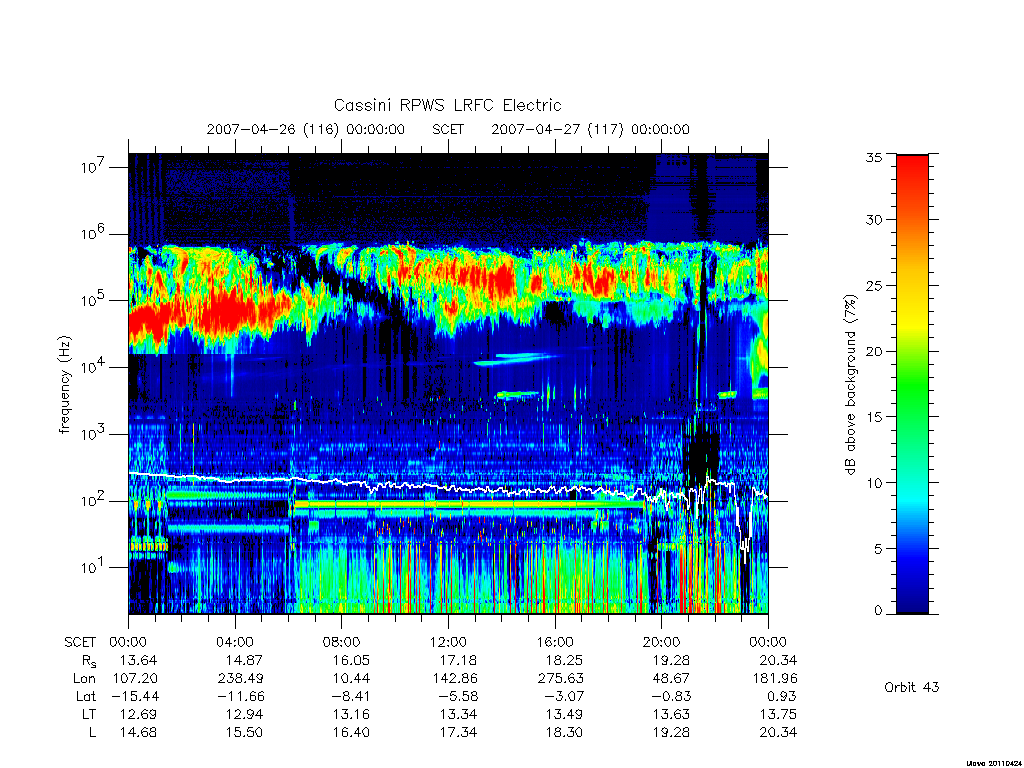This screenshot has width=1024, height=768.
Task: Click the 'Cassini RPWS LRFC Electric' title
Action: tap(447, 105)
